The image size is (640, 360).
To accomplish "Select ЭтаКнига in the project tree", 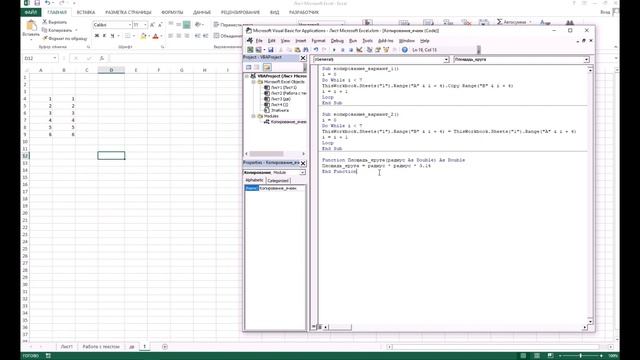I will (280, 111).
